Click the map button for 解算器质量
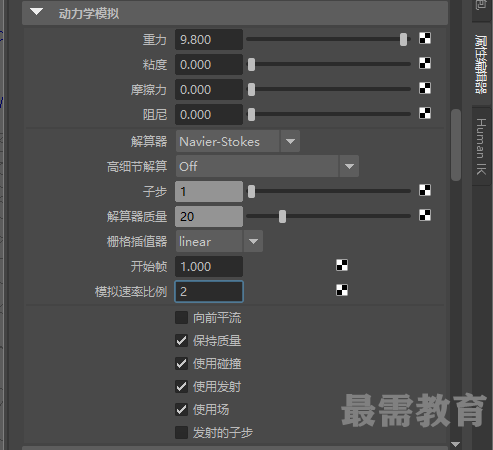 pyautogui.click(x=425, y=215)
